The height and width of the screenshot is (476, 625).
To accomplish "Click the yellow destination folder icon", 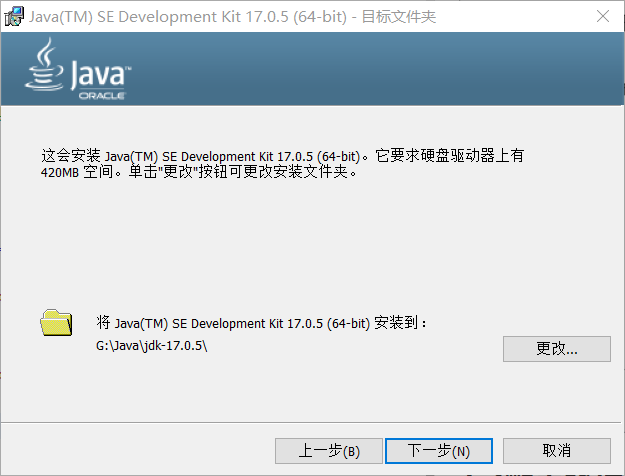I will pos(56,323).
